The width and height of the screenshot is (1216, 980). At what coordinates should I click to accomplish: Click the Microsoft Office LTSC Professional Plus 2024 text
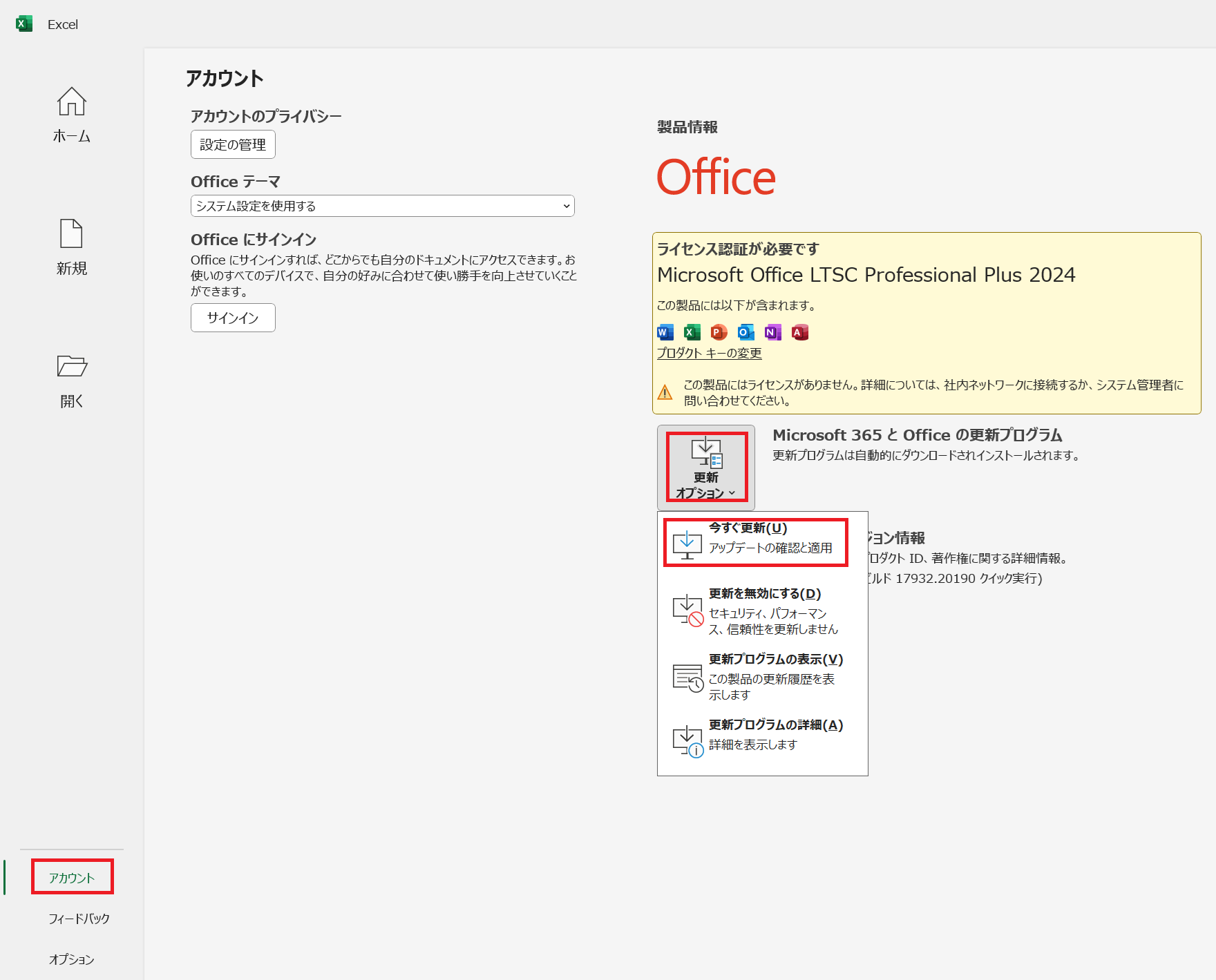pyautogui.click(x=866, y=275)
